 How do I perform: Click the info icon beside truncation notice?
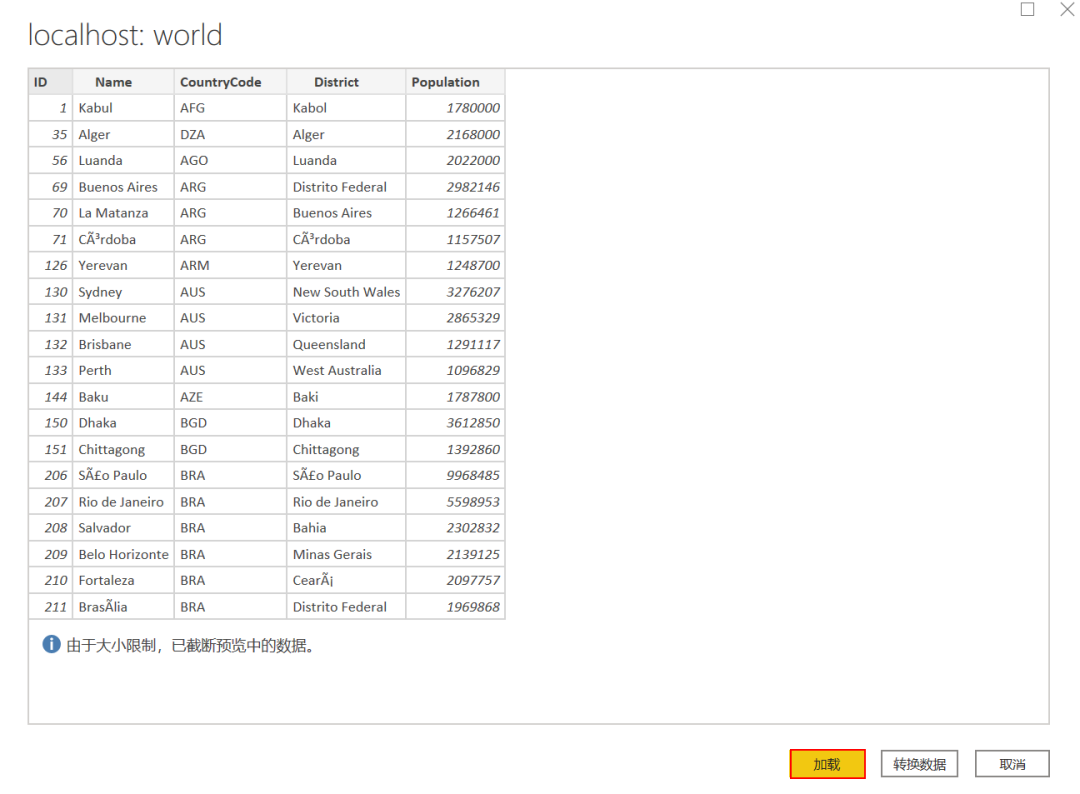[52, 644]
